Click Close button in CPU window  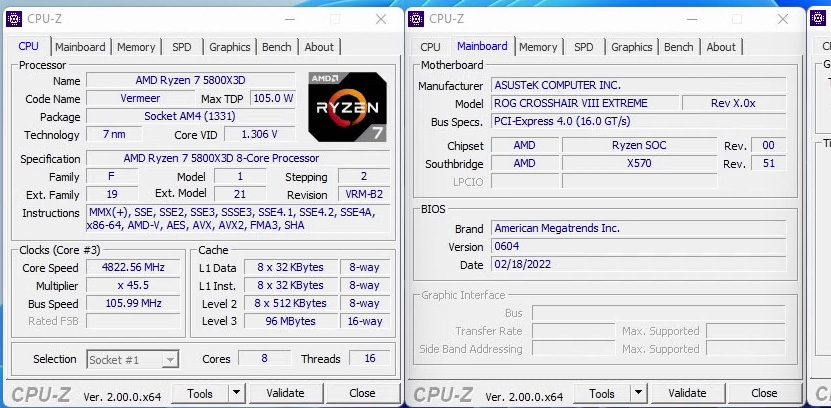pos(363,393)
